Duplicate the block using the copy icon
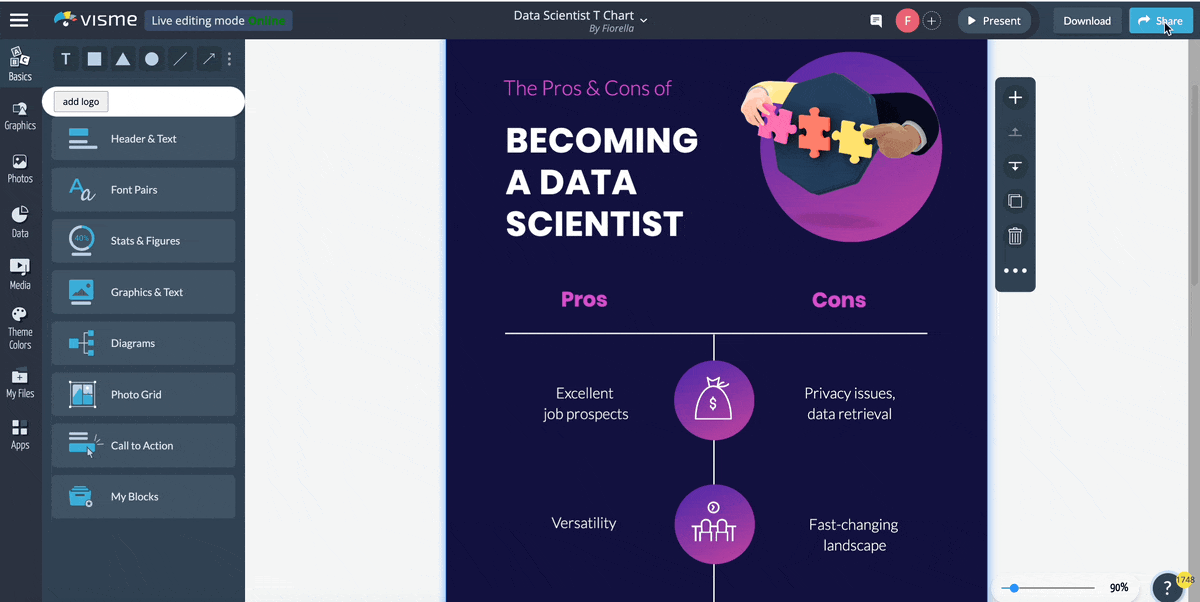 (1015, 201)
